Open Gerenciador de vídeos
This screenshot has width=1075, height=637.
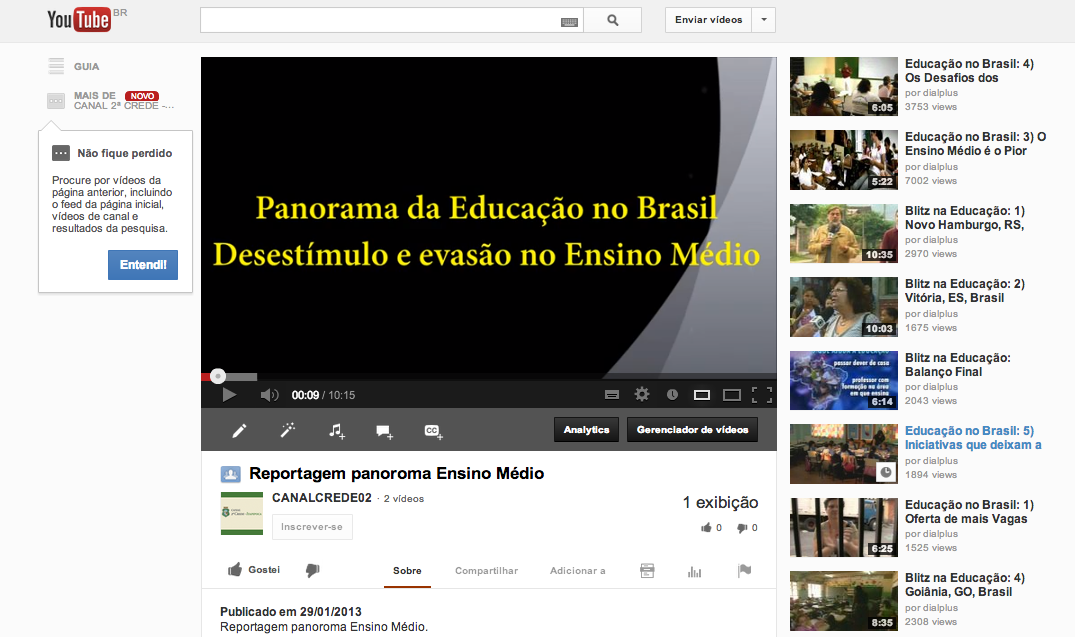click(x=692, y=430)
